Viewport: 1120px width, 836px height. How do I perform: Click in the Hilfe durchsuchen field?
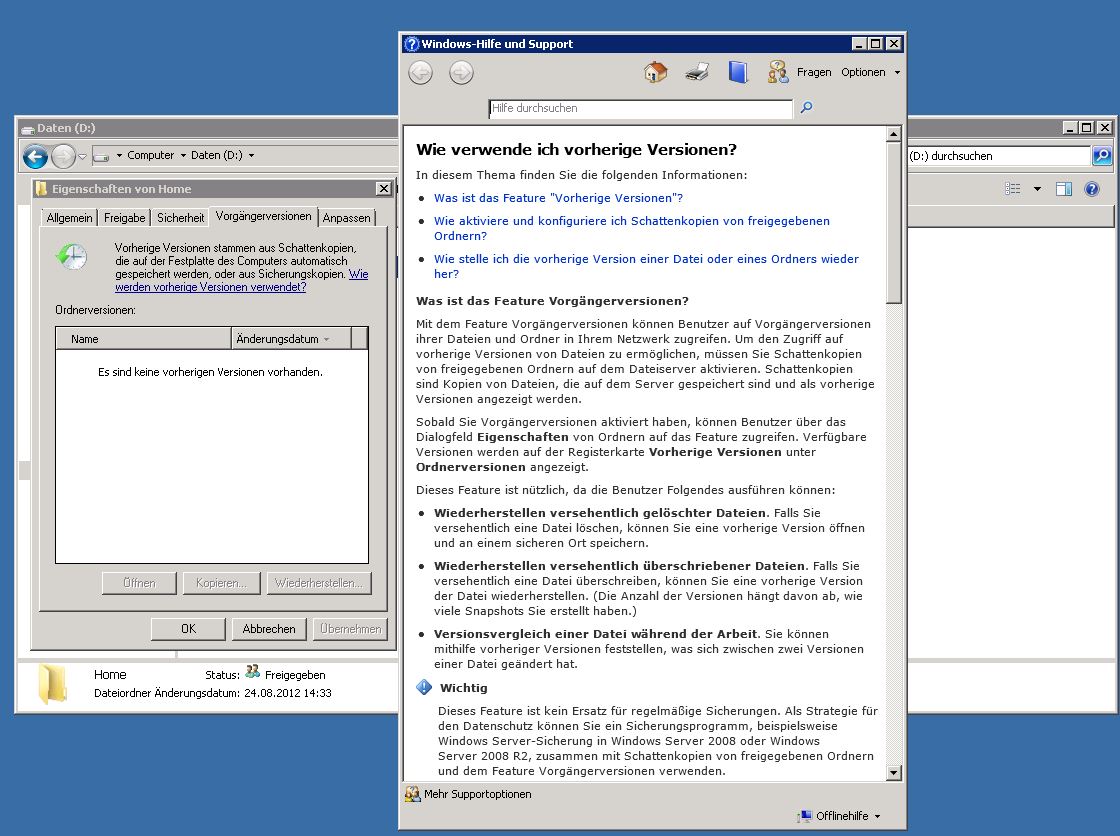click(641, 109)
